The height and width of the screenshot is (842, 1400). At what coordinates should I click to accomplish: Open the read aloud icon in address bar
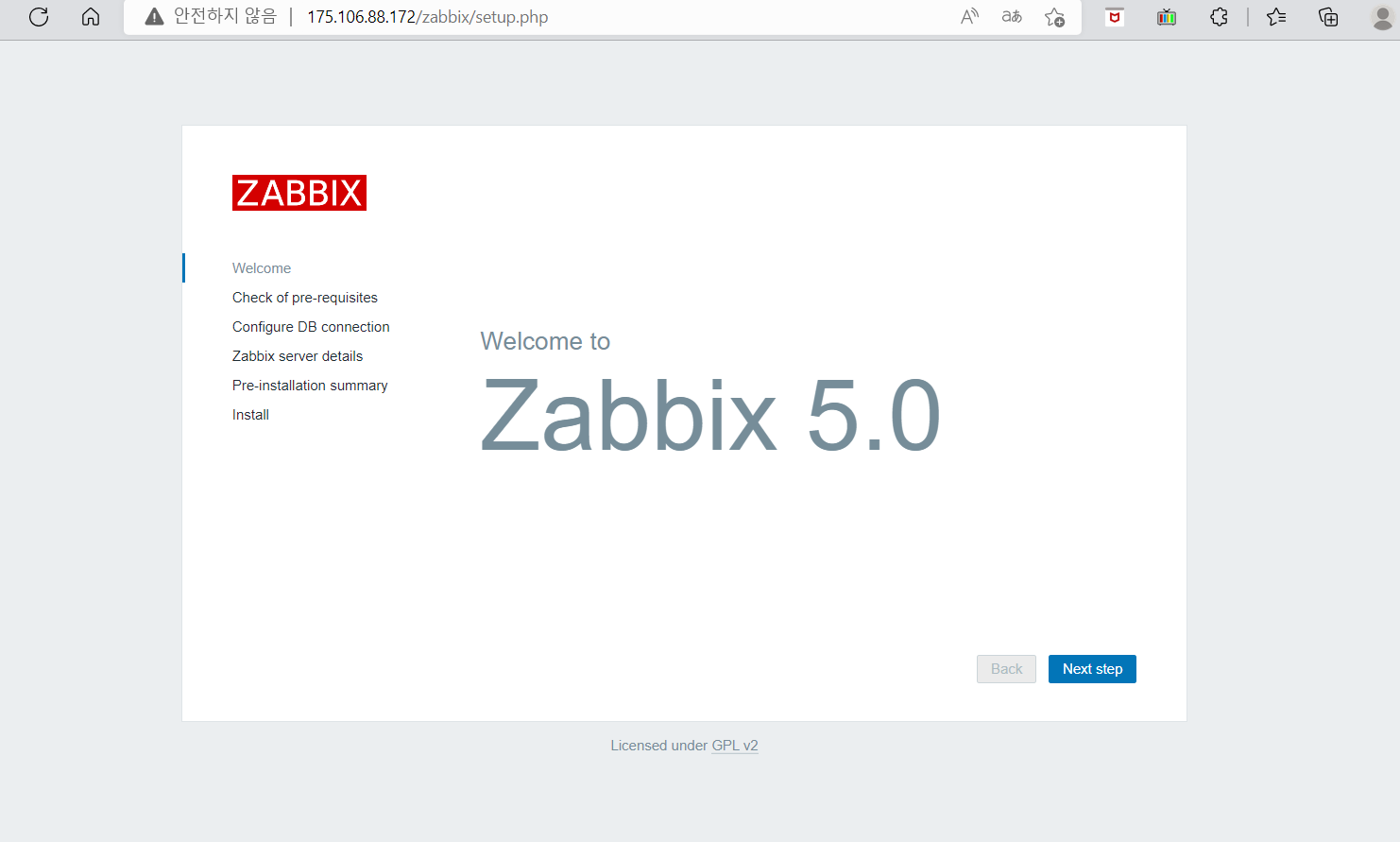(x=969, y=17)
